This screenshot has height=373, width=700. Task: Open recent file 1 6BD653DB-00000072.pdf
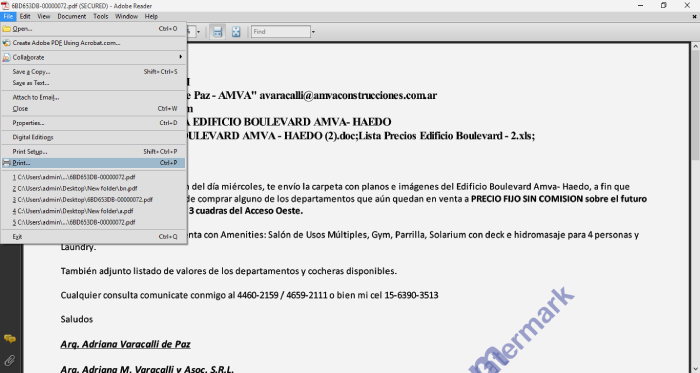pyautogui.click(x=93, y=177)
